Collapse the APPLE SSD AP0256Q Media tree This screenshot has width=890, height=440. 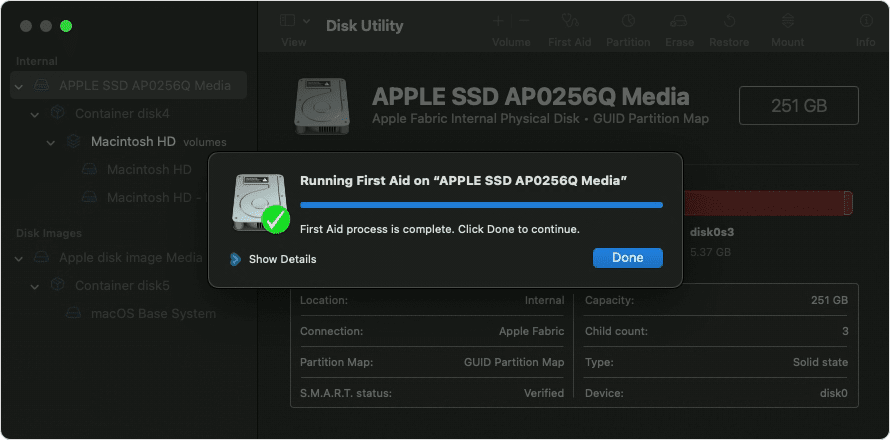coord(18,86)
